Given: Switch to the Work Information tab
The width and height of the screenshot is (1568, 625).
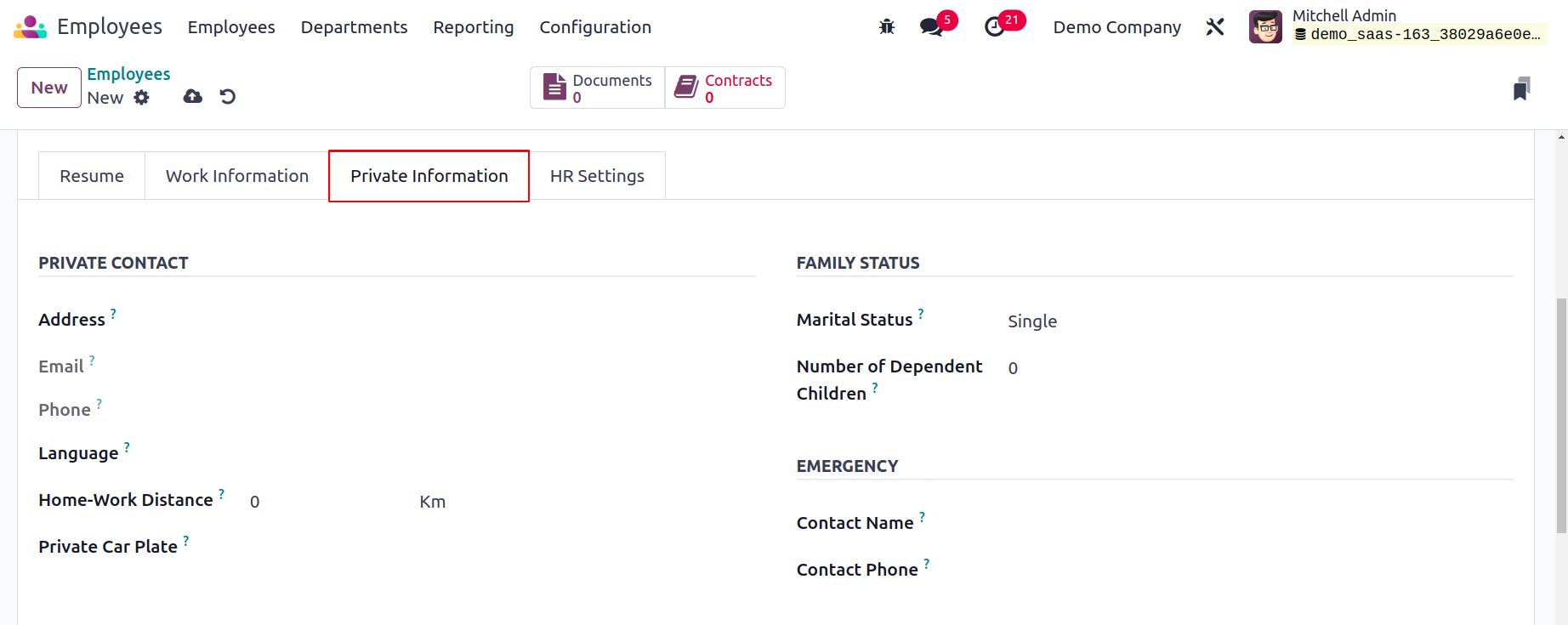Looking at the screenshot, I should tap(237, 176).
